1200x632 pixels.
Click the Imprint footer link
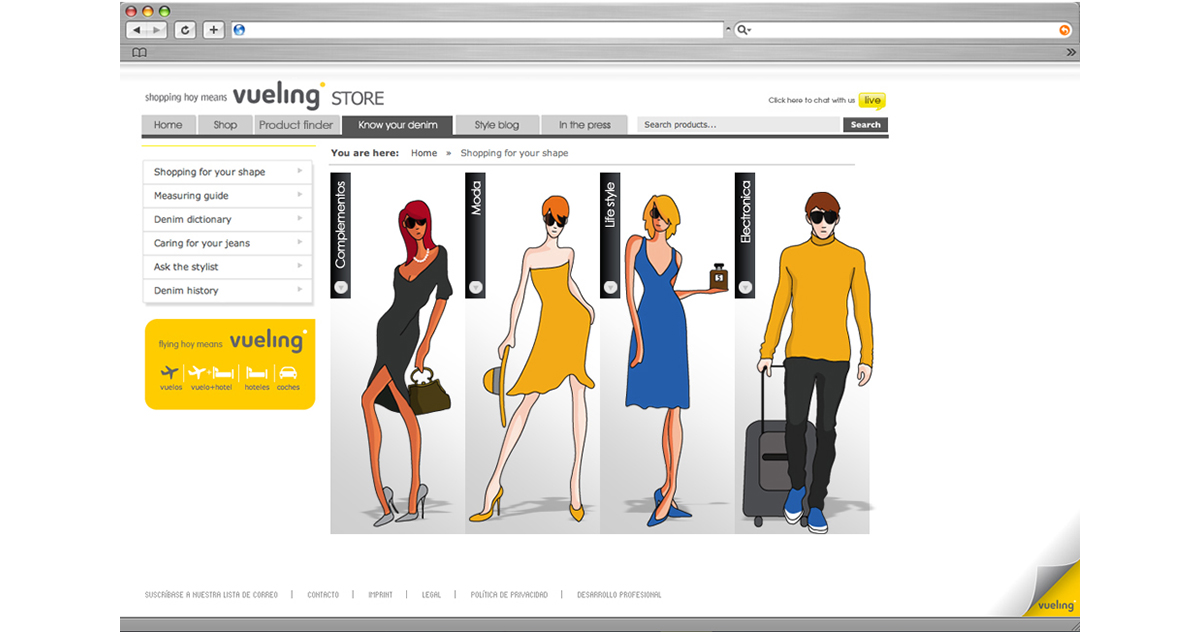click(380, 595)
